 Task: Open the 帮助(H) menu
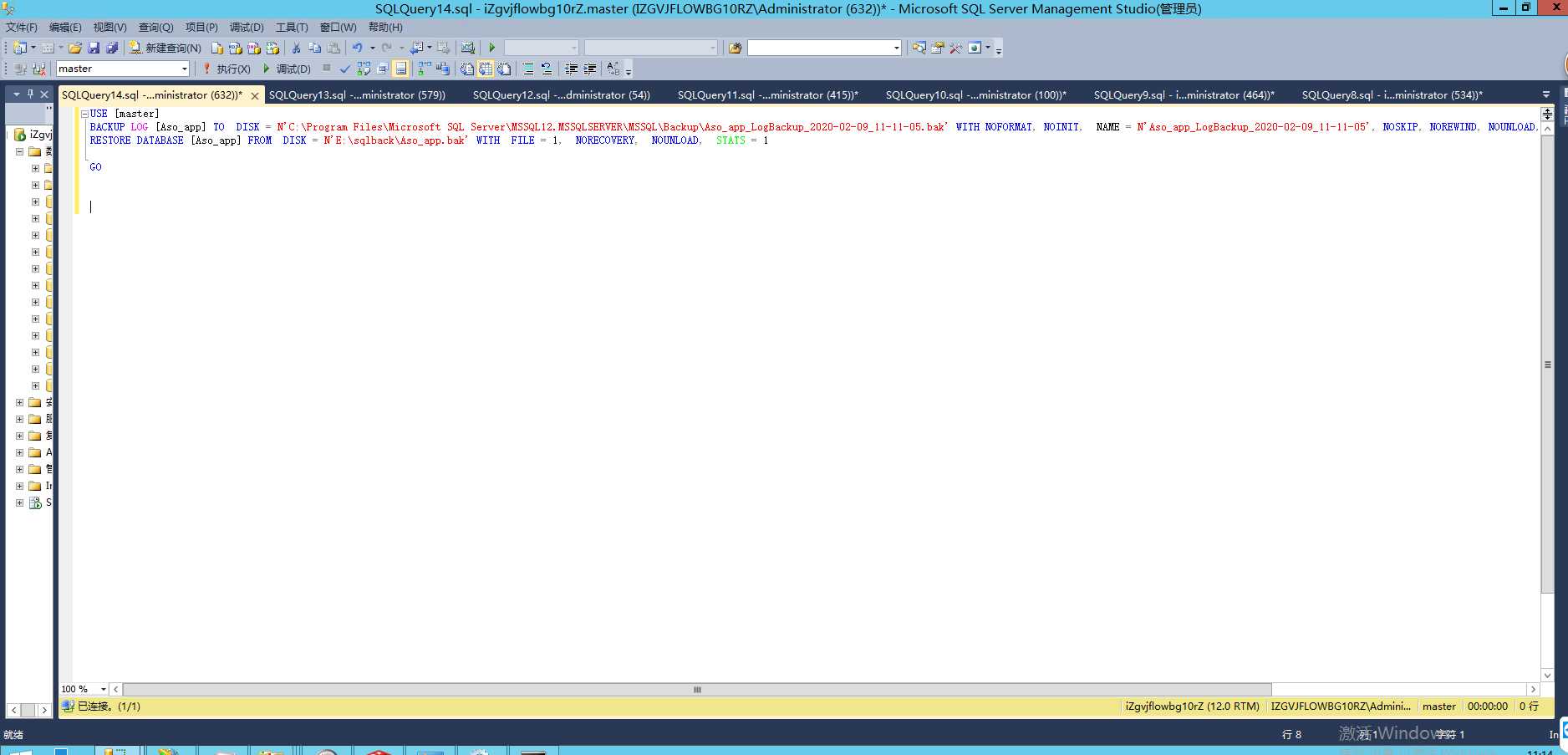click(385, 28)
